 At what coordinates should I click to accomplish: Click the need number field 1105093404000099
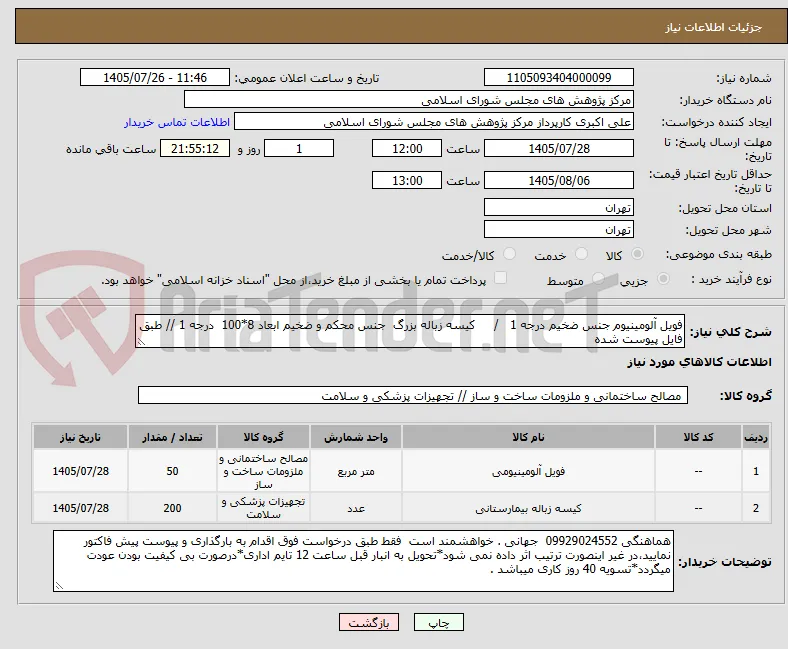559,77
